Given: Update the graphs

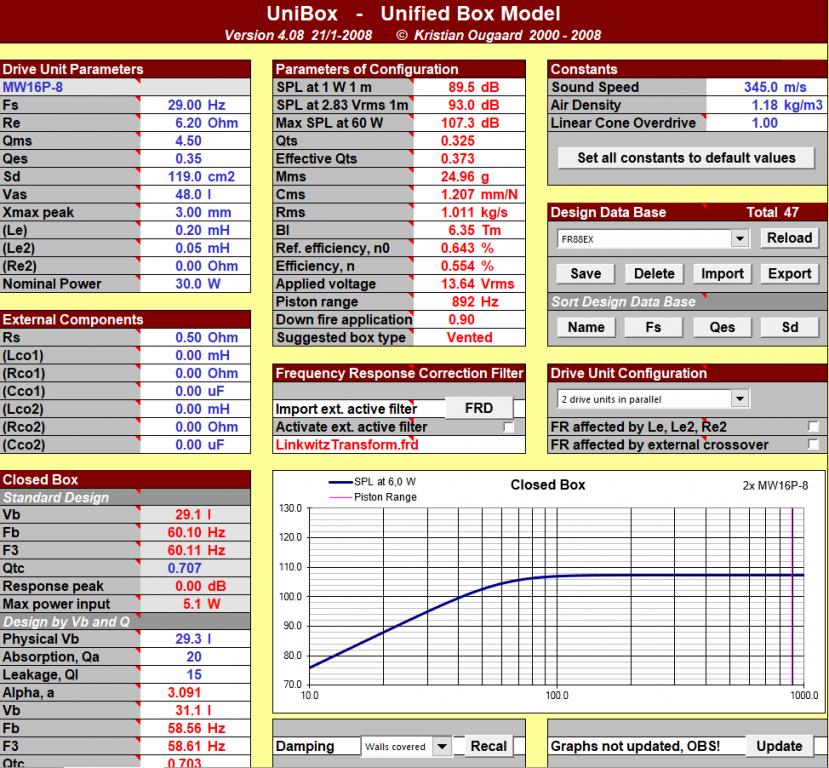Looking at the screenshot, I should click(779, 746).
